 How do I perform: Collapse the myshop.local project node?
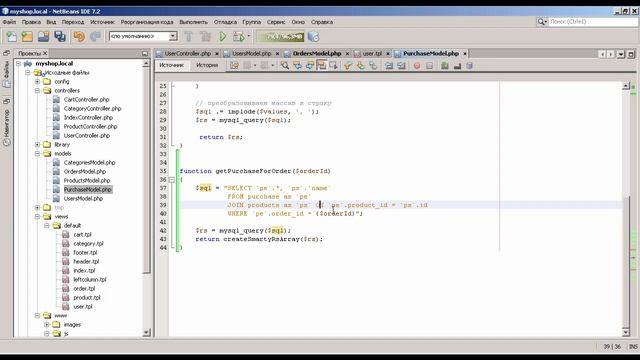[x=18, y=64]
